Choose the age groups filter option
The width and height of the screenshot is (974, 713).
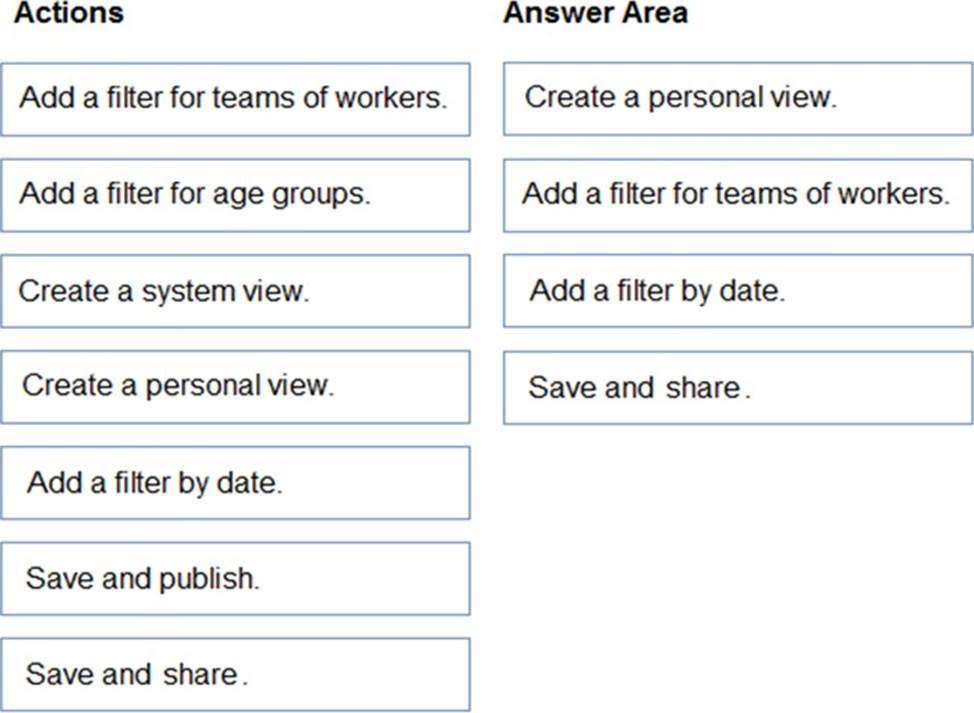click(235, 196)
